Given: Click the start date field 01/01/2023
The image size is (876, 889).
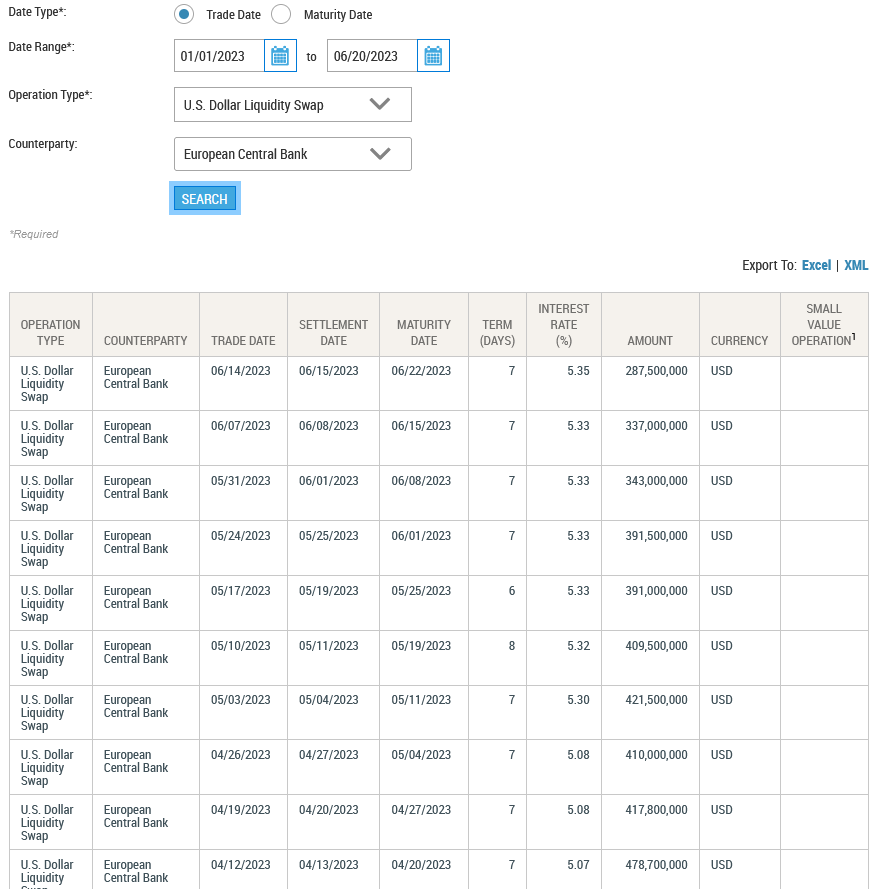Looking at the screenshot, I should coord(219,56).
